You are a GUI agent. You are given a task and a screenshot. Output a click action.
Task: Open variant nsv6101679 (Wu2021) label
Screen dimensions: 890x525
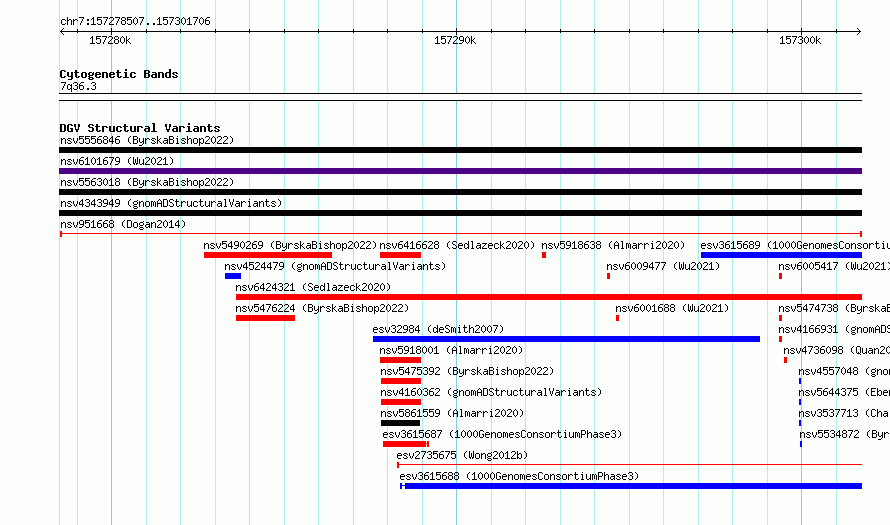coord(117,161)
